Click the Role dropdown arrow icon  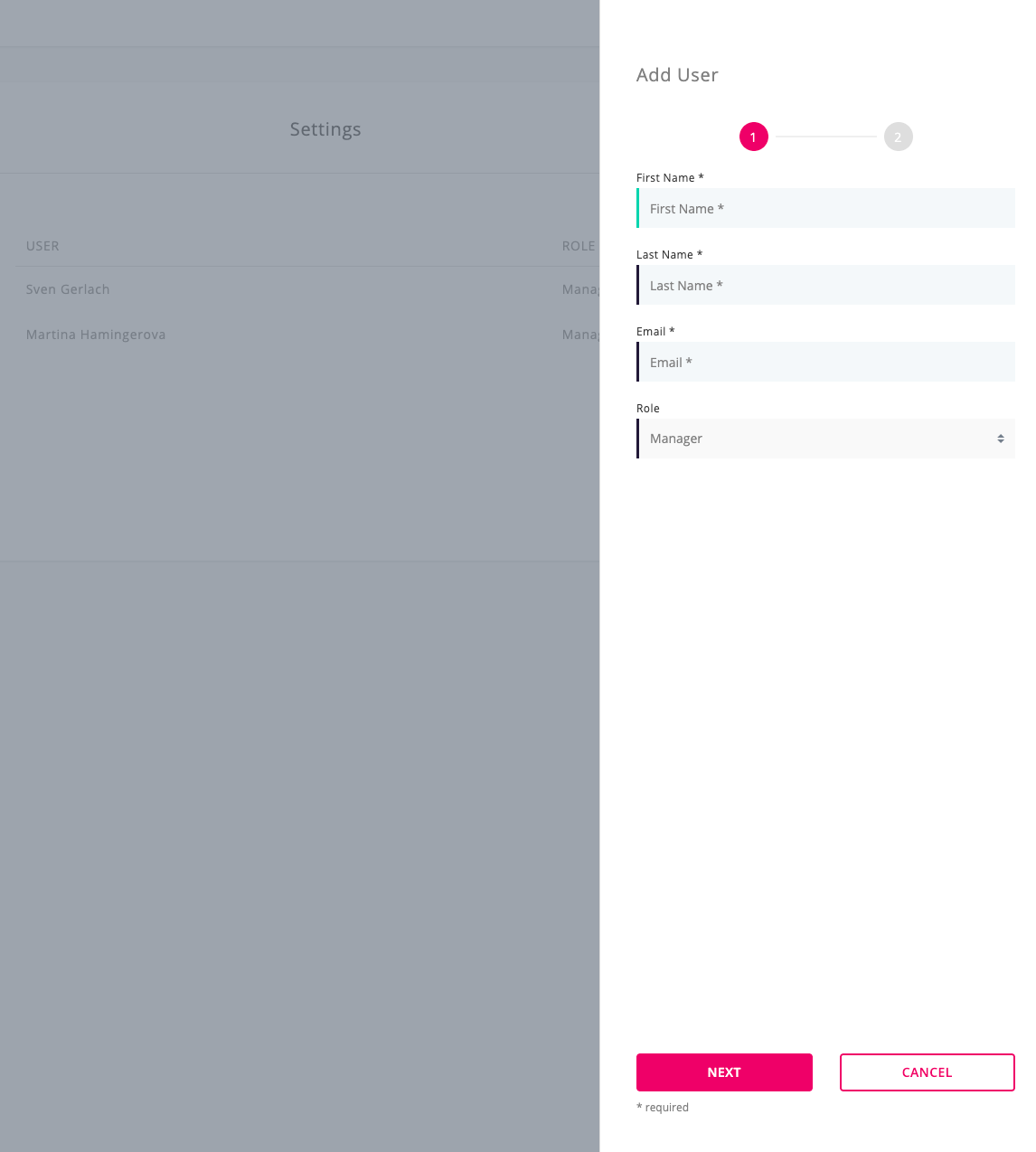(1001, 439)
